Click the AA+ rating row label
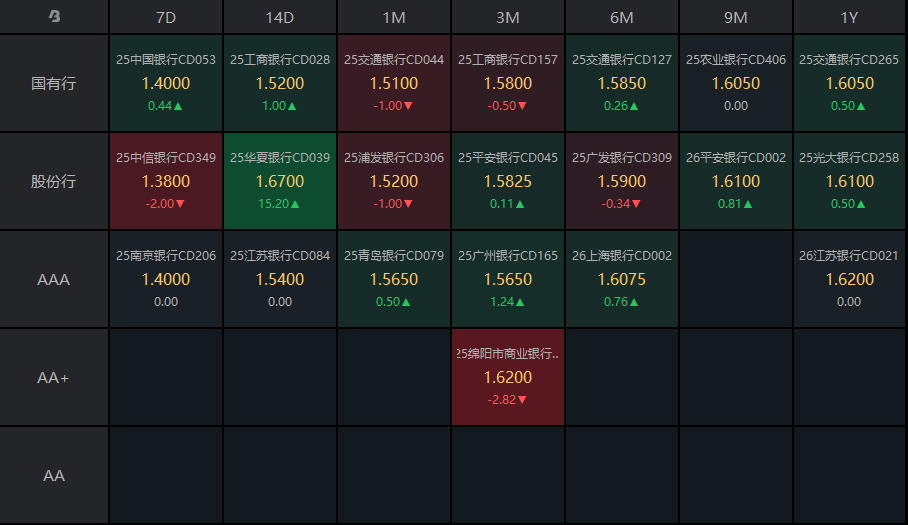The width and height of the screenshot is (908, 525). 54,377
